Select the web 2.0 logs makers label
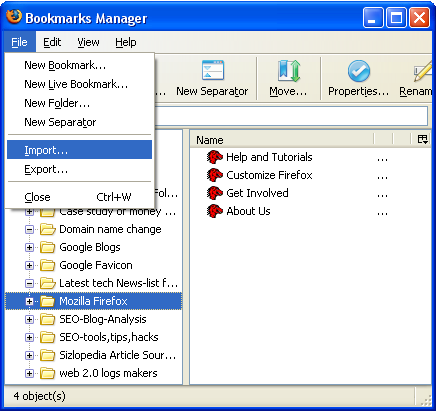The width and height of the screenshot is (436, 412). pos(108,373)
